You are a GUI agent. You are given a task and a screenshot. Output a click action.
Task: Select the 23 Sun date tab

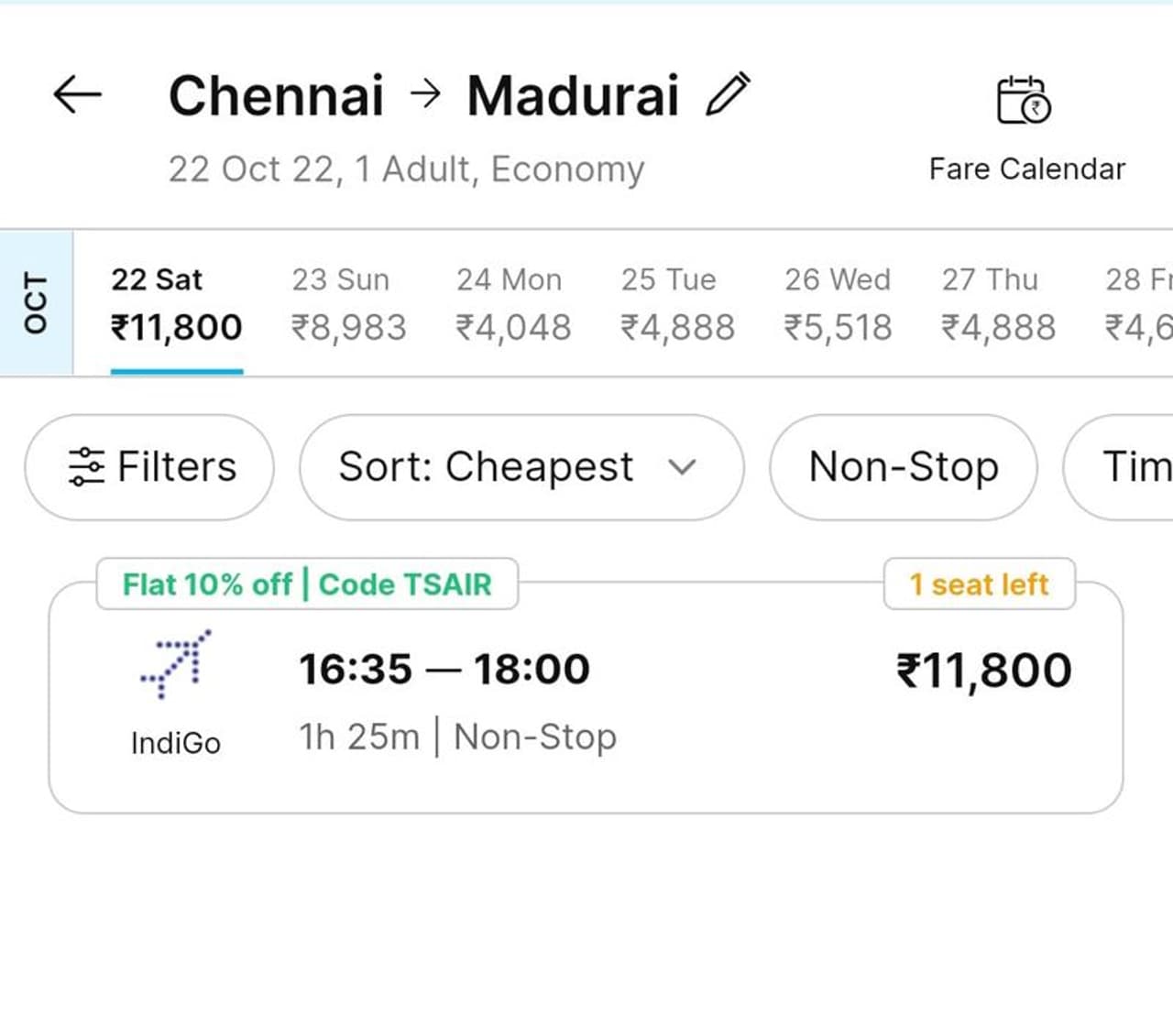[x=347, y=304]
